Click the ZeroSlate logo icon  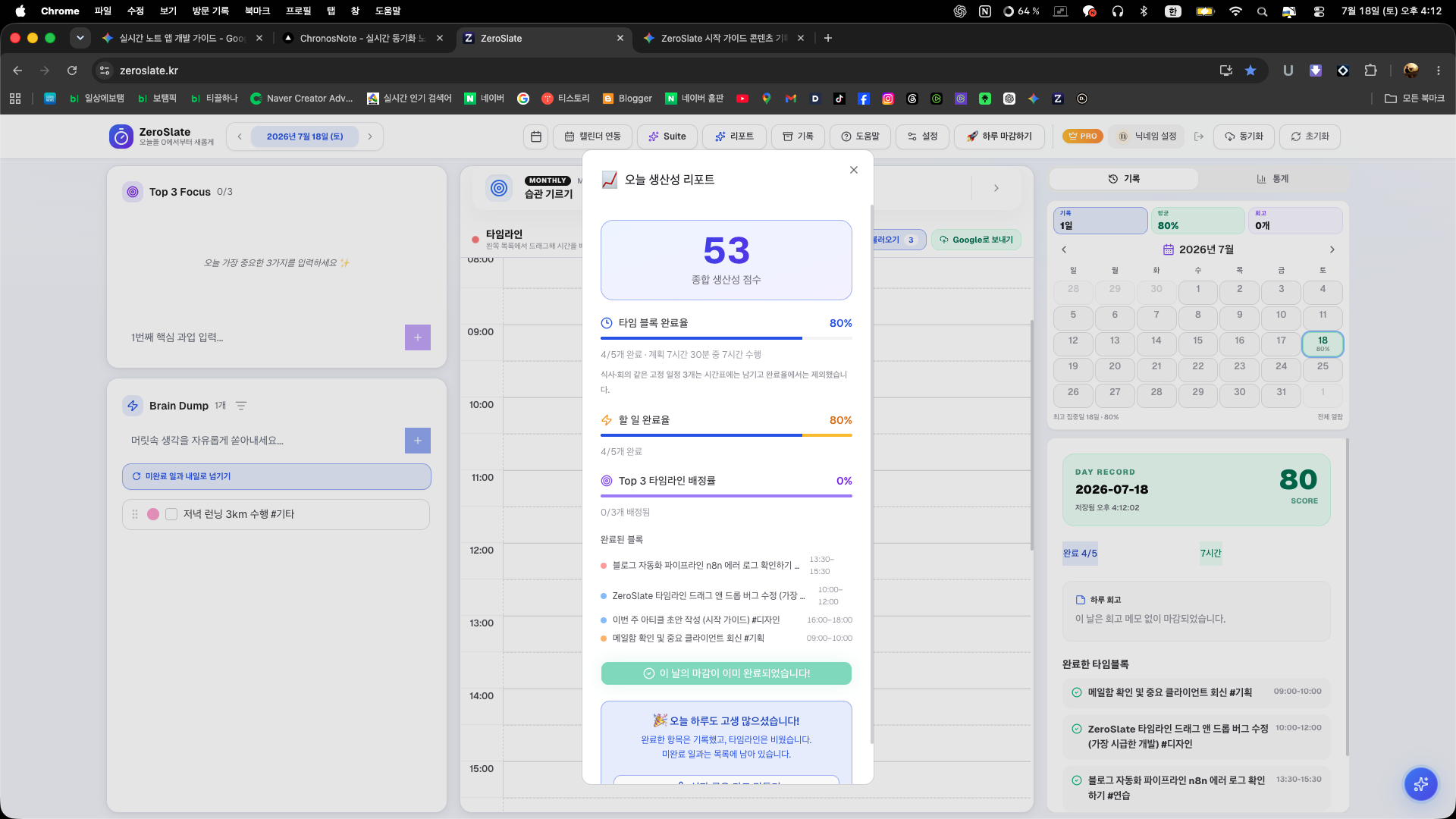(x=121, y=136)
